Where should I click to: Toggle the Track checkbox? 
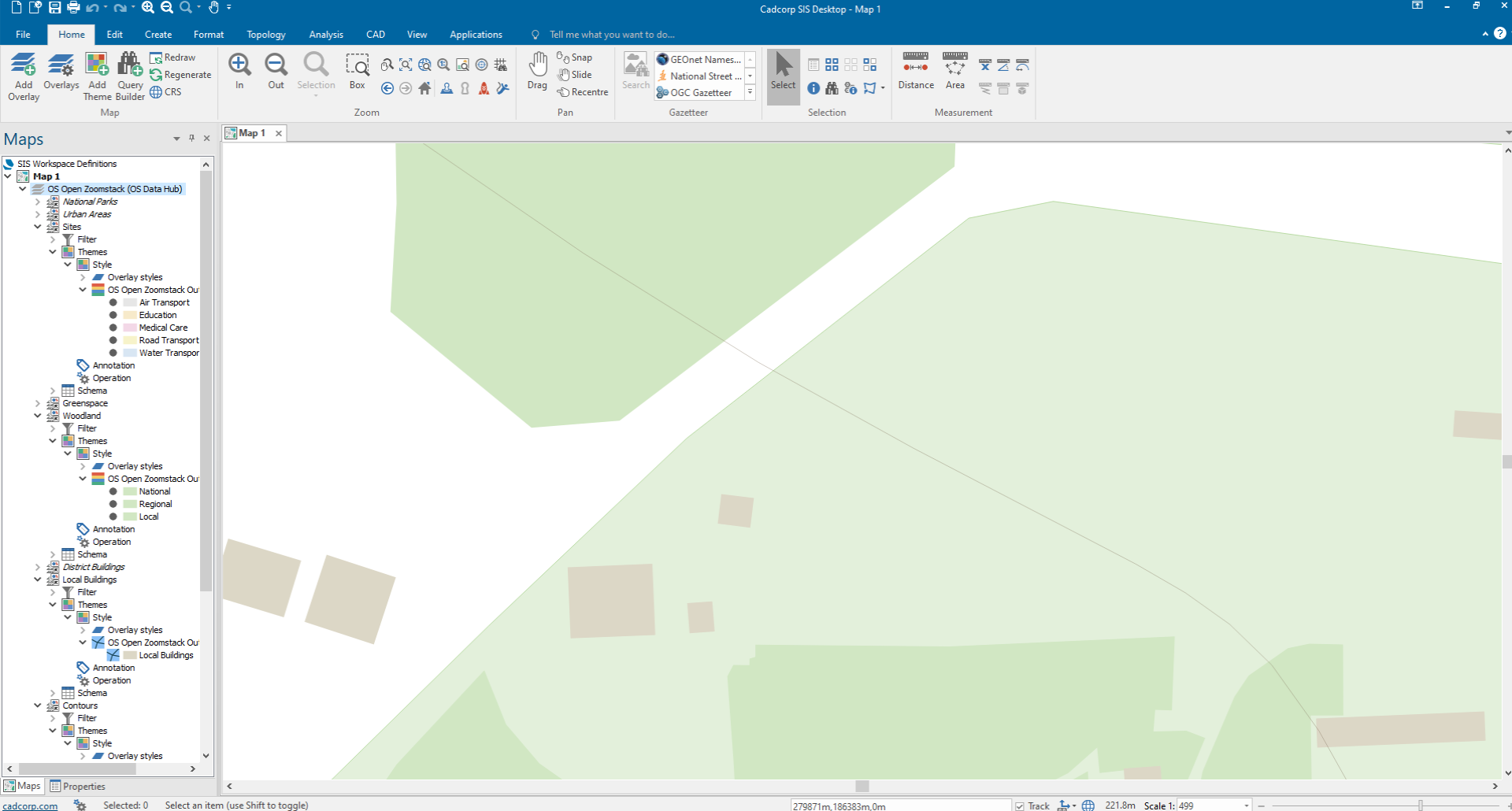pos(1020,805)
